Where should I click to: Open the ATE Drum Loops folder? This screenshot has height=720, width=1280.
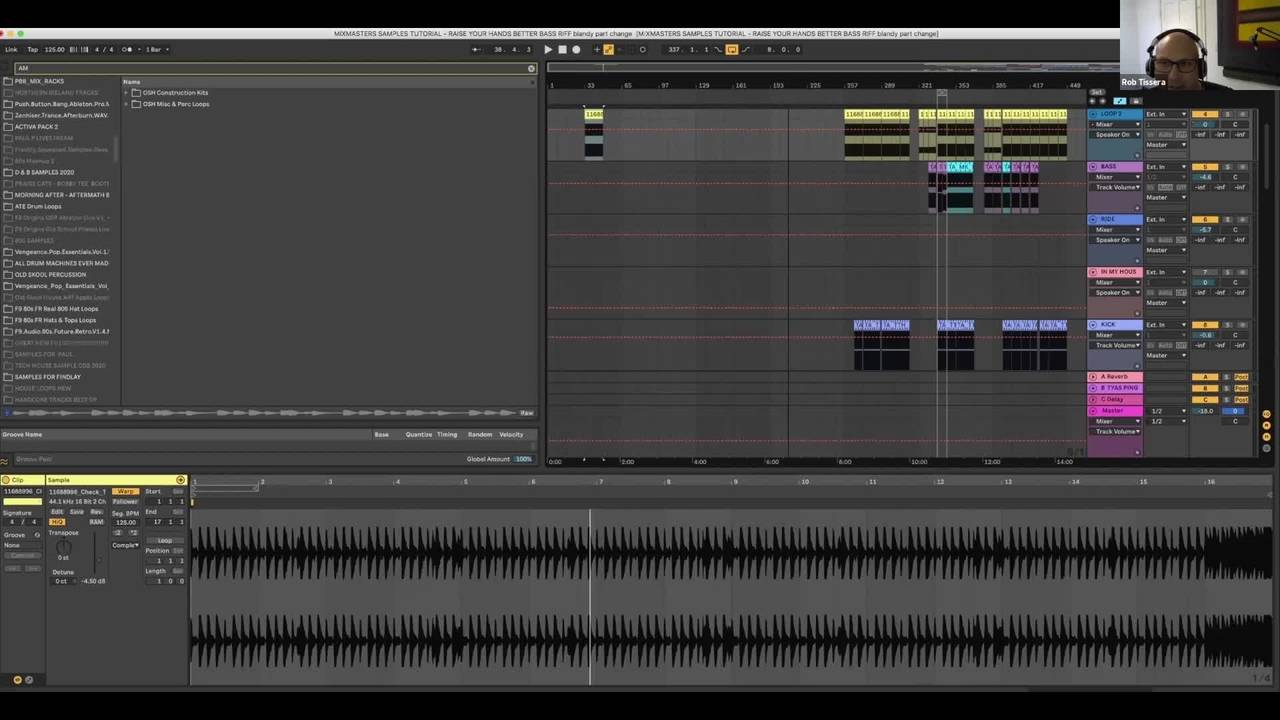pyautogui.click(x=38, y=206)
